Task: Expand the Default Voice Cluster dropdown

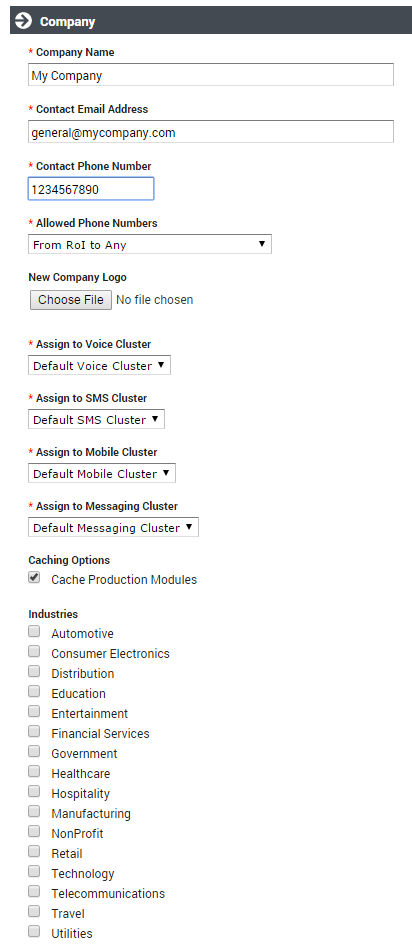Action: 99,365
